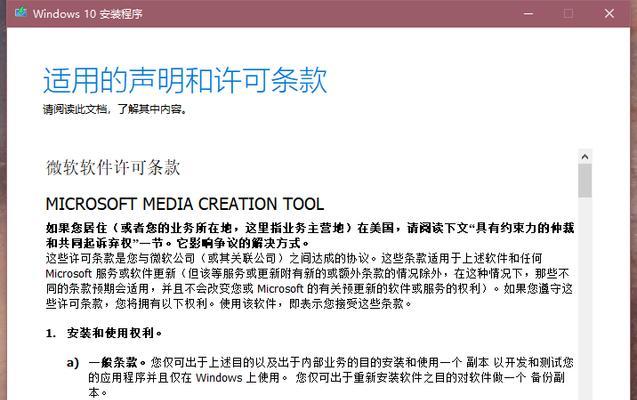This screenshot has width=637, height=400.
Task: Click the window title text Windows 10 安装程序
Action: coord(88,14)
